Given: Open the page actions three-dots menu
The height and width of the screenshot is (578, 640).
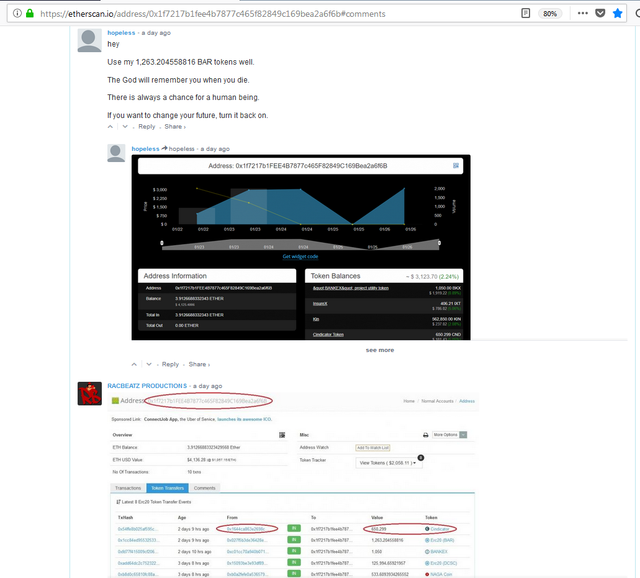Looking at the screenshot, I should [x=583, y=13].
